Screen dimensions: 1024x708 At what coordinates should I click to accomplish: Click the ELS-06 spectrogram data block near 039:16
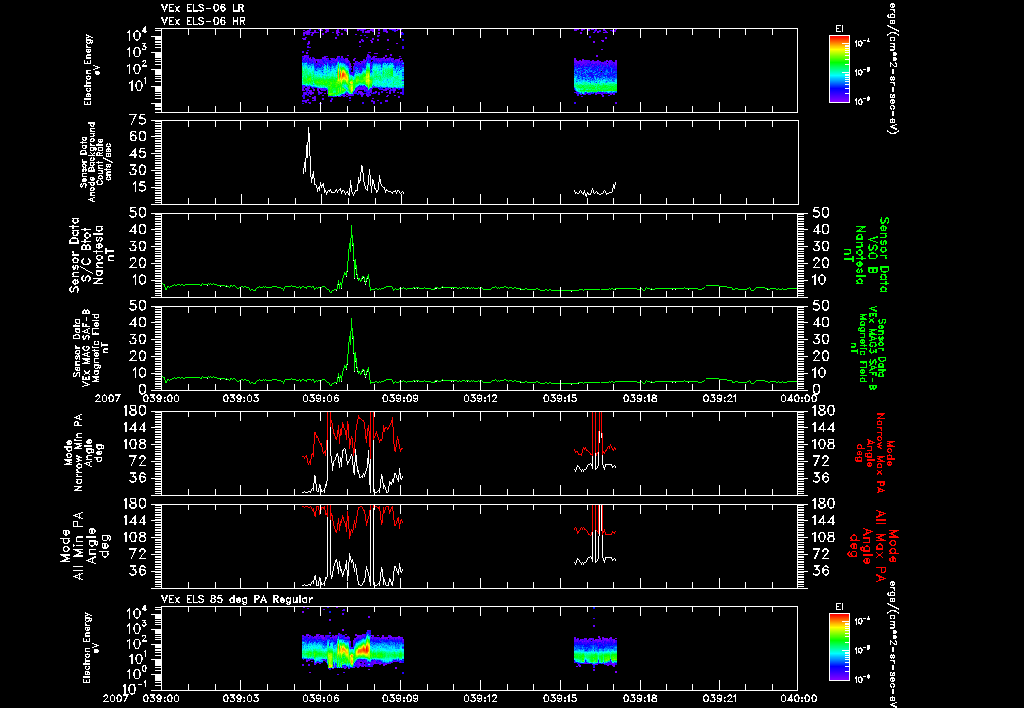click(x=595, y=76)
